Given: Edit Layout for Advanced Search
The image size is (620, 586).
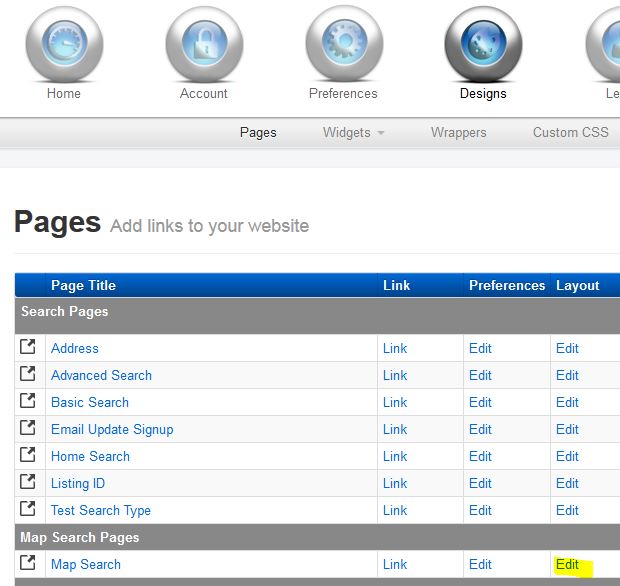Looking at the screenshot, I should tap(567, 375).
